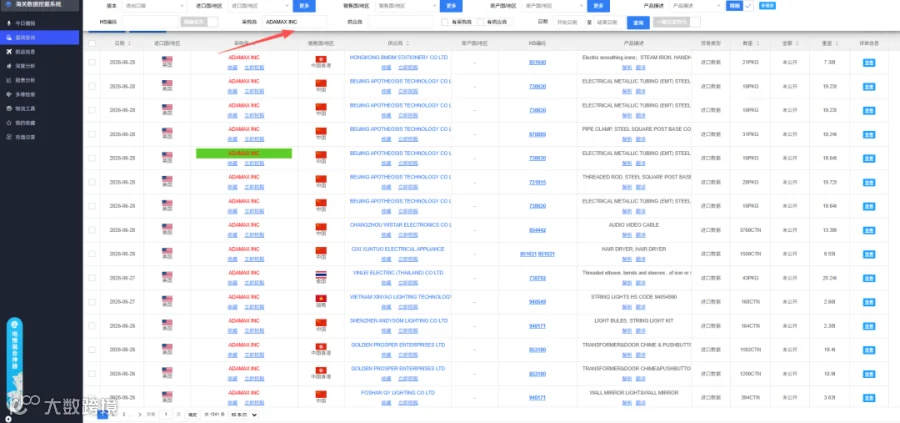Click the blue More button after import country dropdown

click(x=305, y=6)
